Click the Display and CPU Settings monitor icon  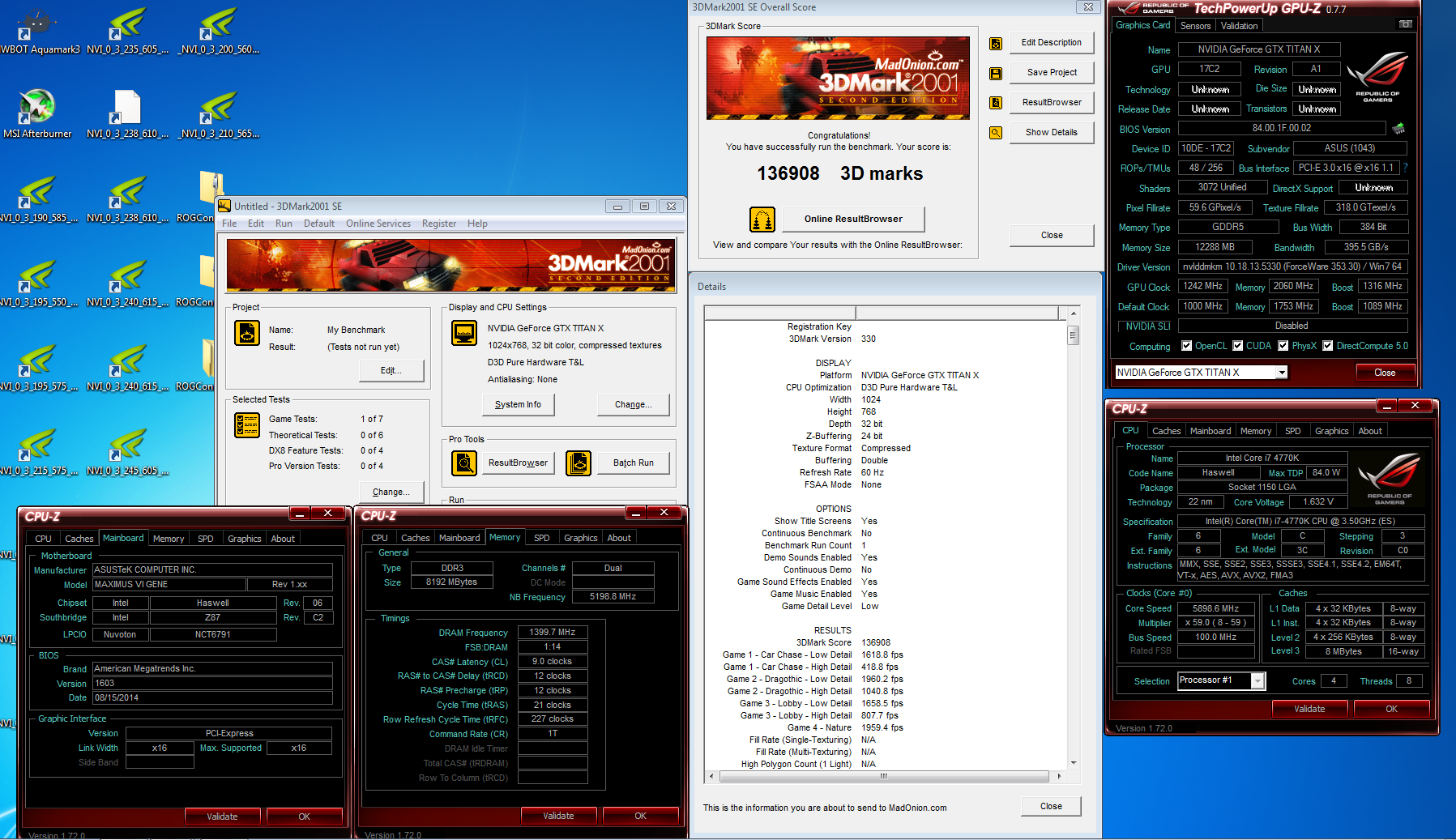[x=464, y=333]
